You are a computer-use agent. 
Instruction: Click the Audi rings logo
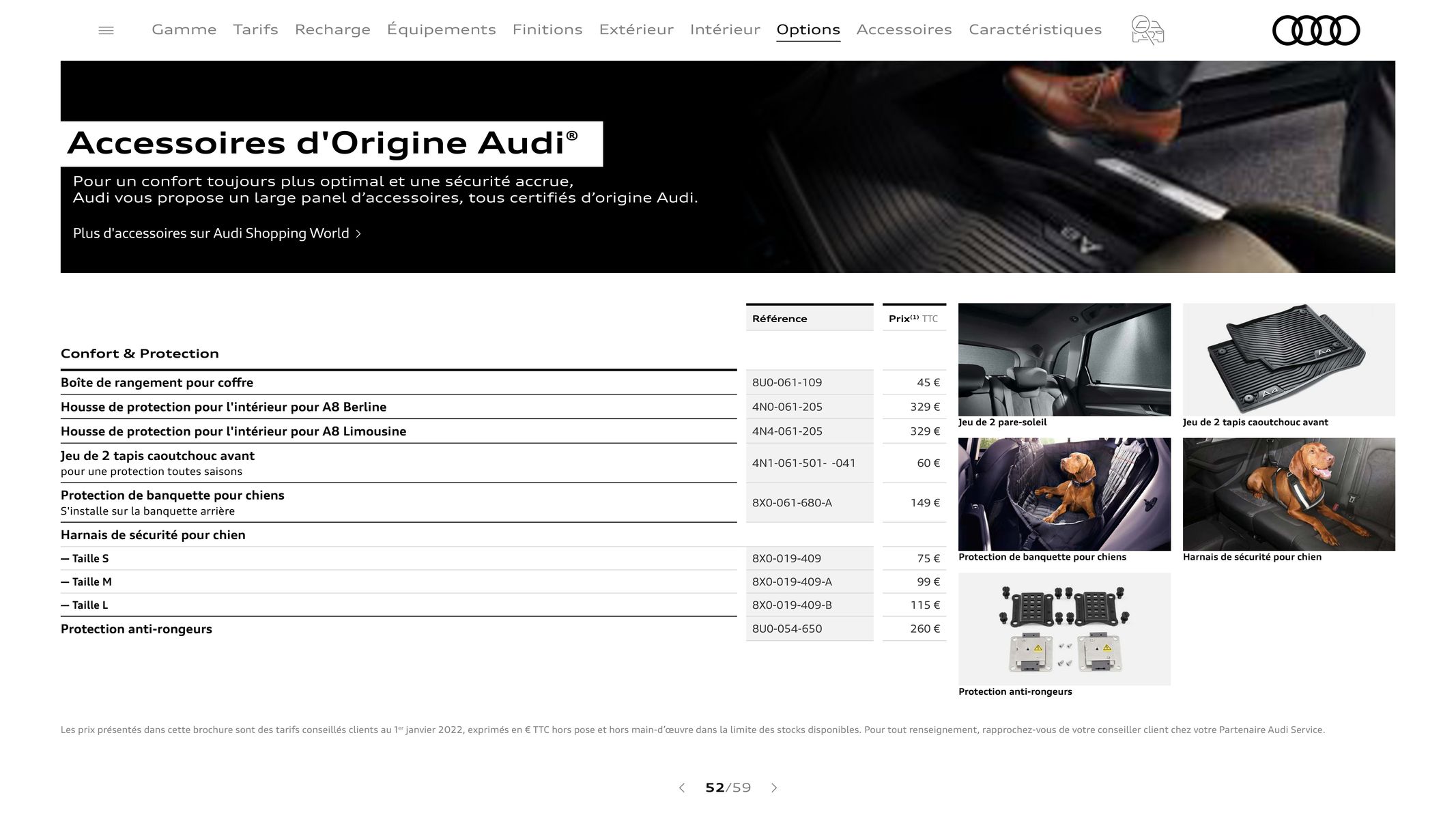point(1315,30)
